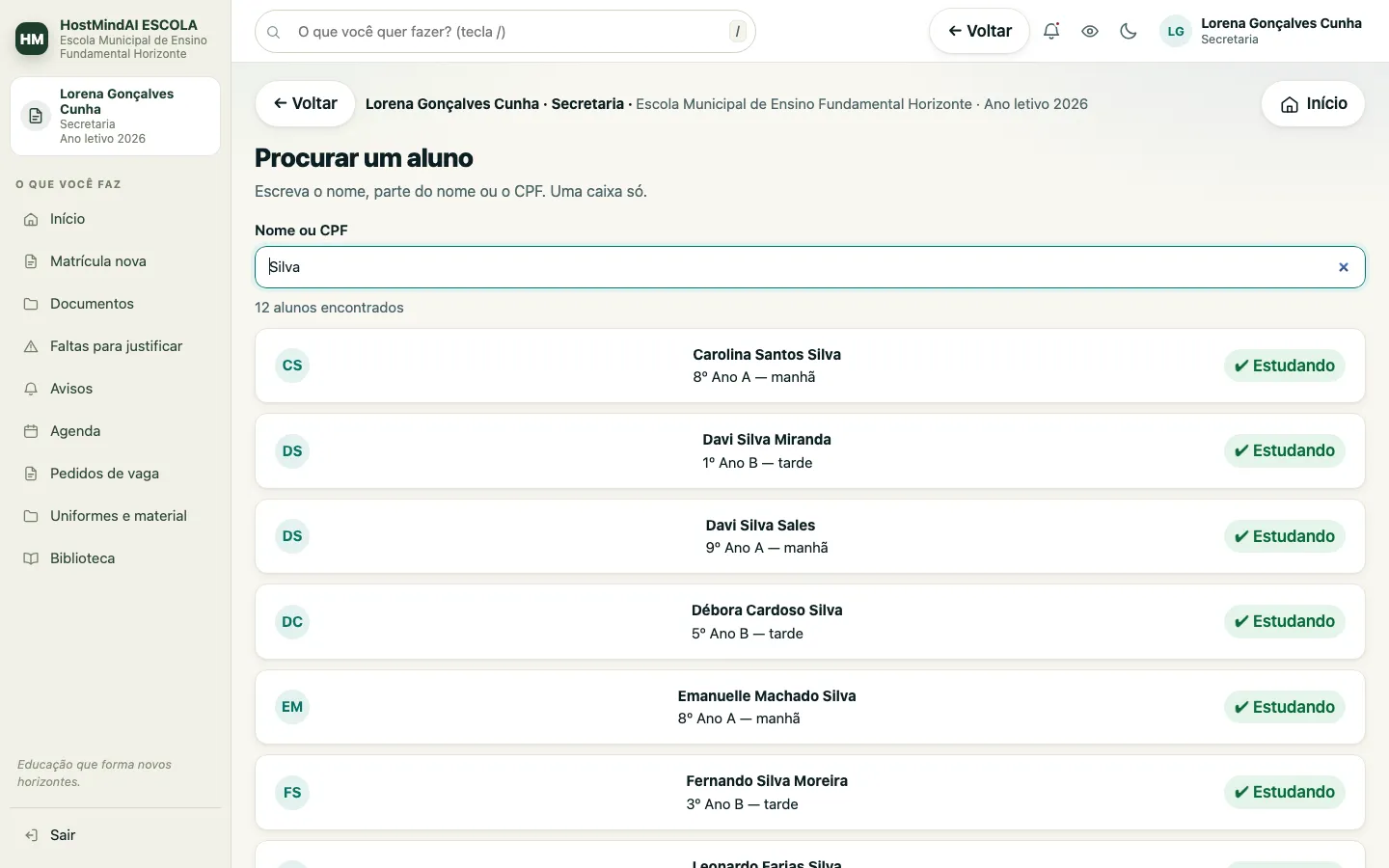Open the Lorena Gonçalves Cunha profile card in sidebar
Viewport: 1389px width, 868px height.
(x=116, y=116)
